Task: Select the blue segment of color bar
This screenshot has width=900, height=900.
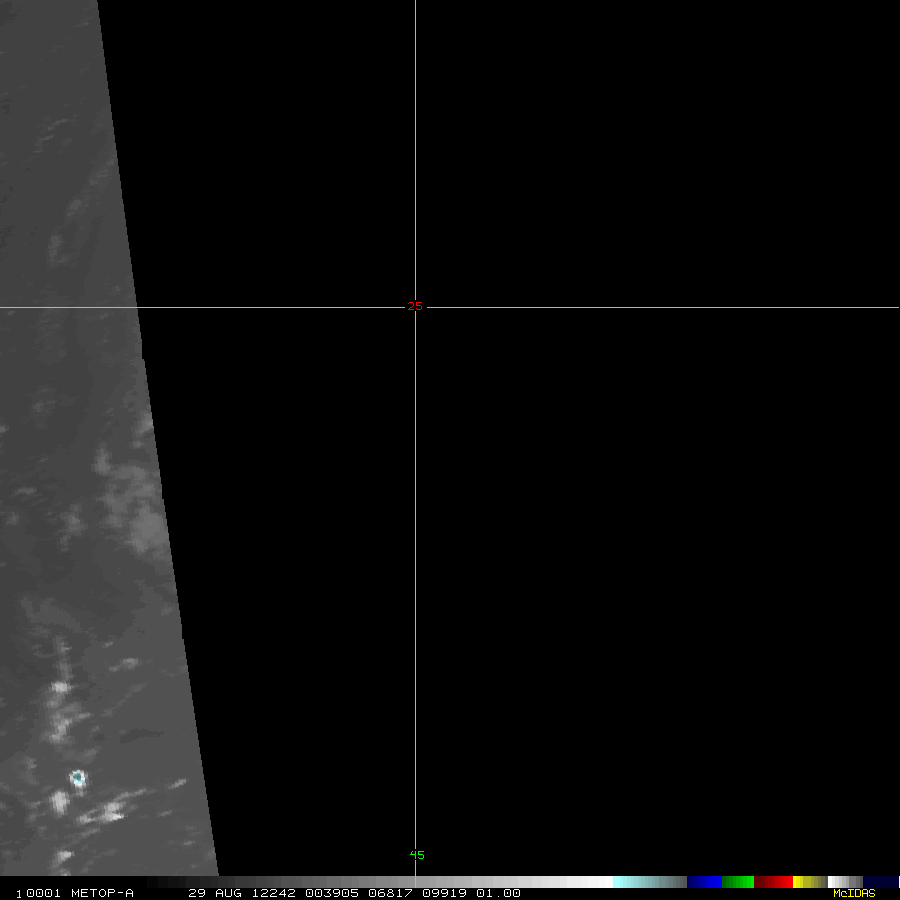Action: 704,882
